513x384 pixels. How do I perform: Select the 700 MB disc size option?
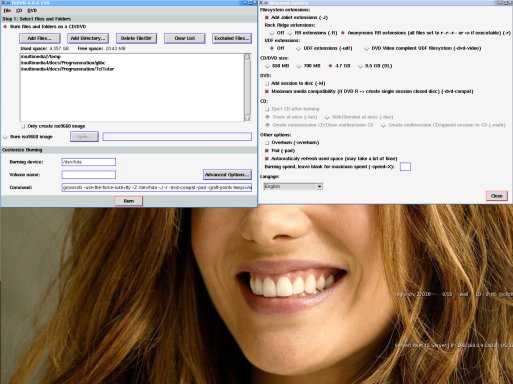coord(299,66)
